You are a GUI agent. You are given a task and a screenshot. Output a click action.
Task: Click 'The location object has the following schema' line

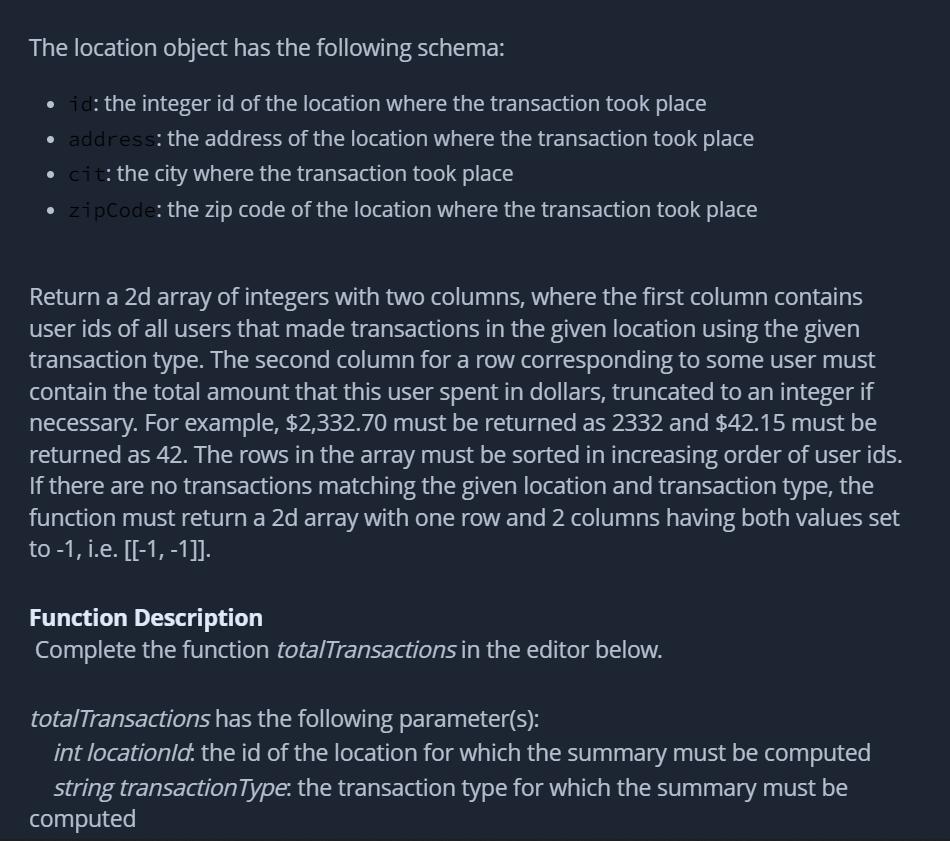(x=267, y=48)
